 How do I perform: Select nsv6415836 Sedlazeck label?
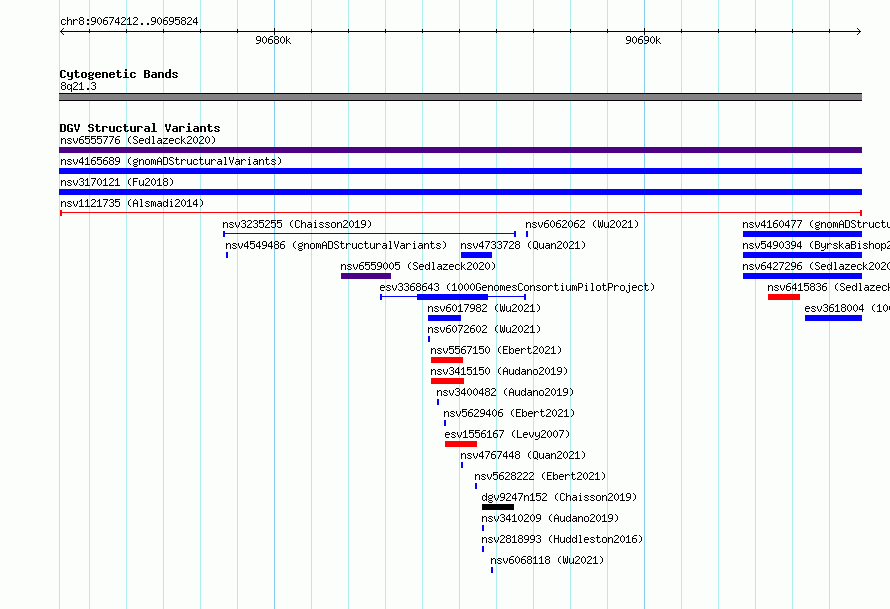pyautogui.click(x=829, y=287)
